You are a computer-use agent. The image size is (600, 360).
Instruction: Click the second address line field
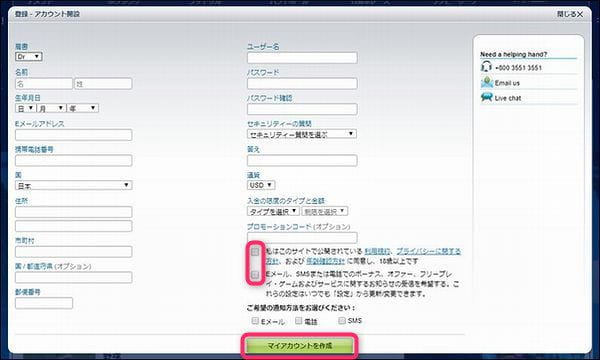pyautogui.click(x=73, y=226)
